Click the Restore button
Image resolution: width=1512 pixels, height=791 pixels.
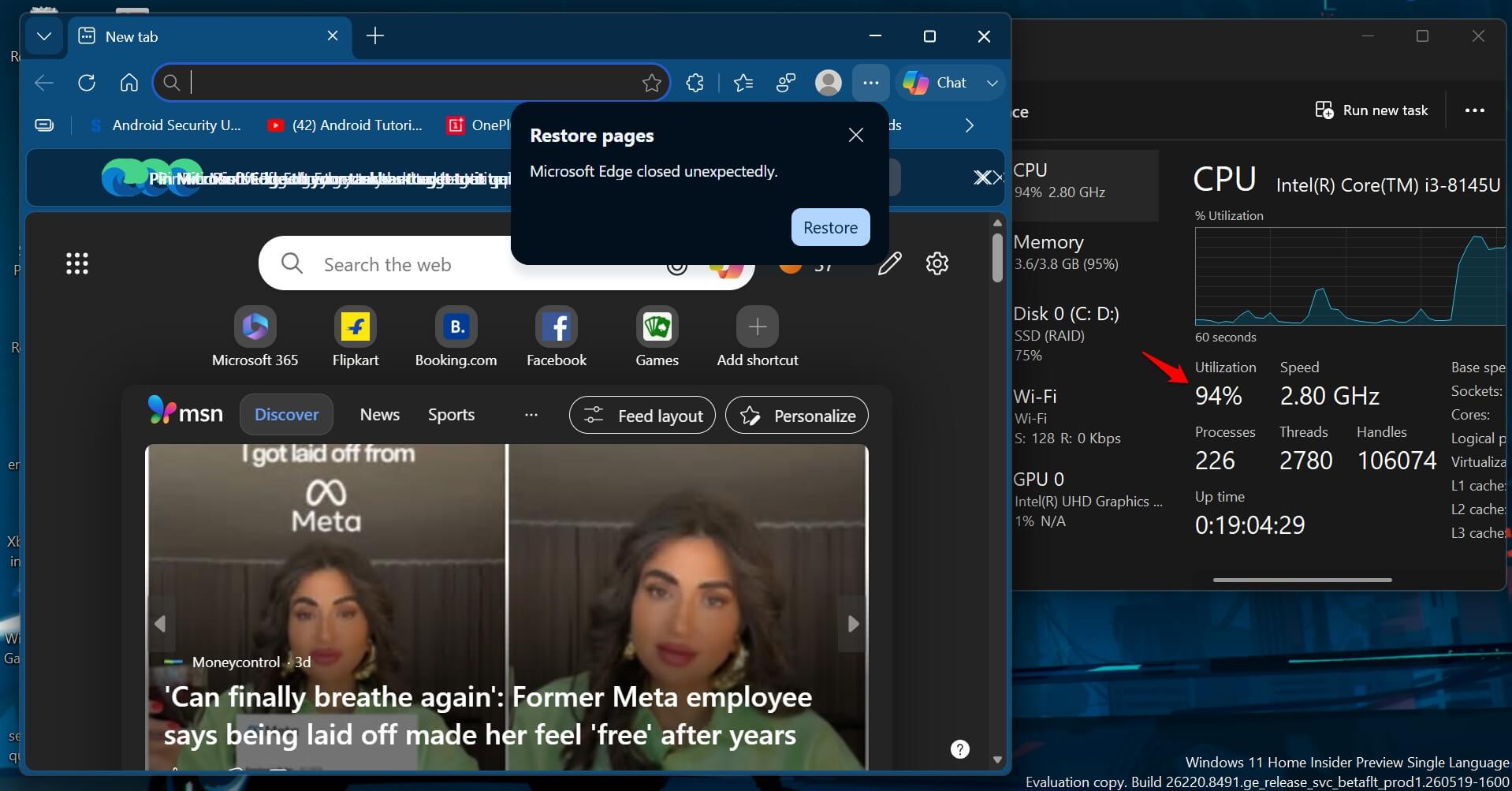point(830,228)
